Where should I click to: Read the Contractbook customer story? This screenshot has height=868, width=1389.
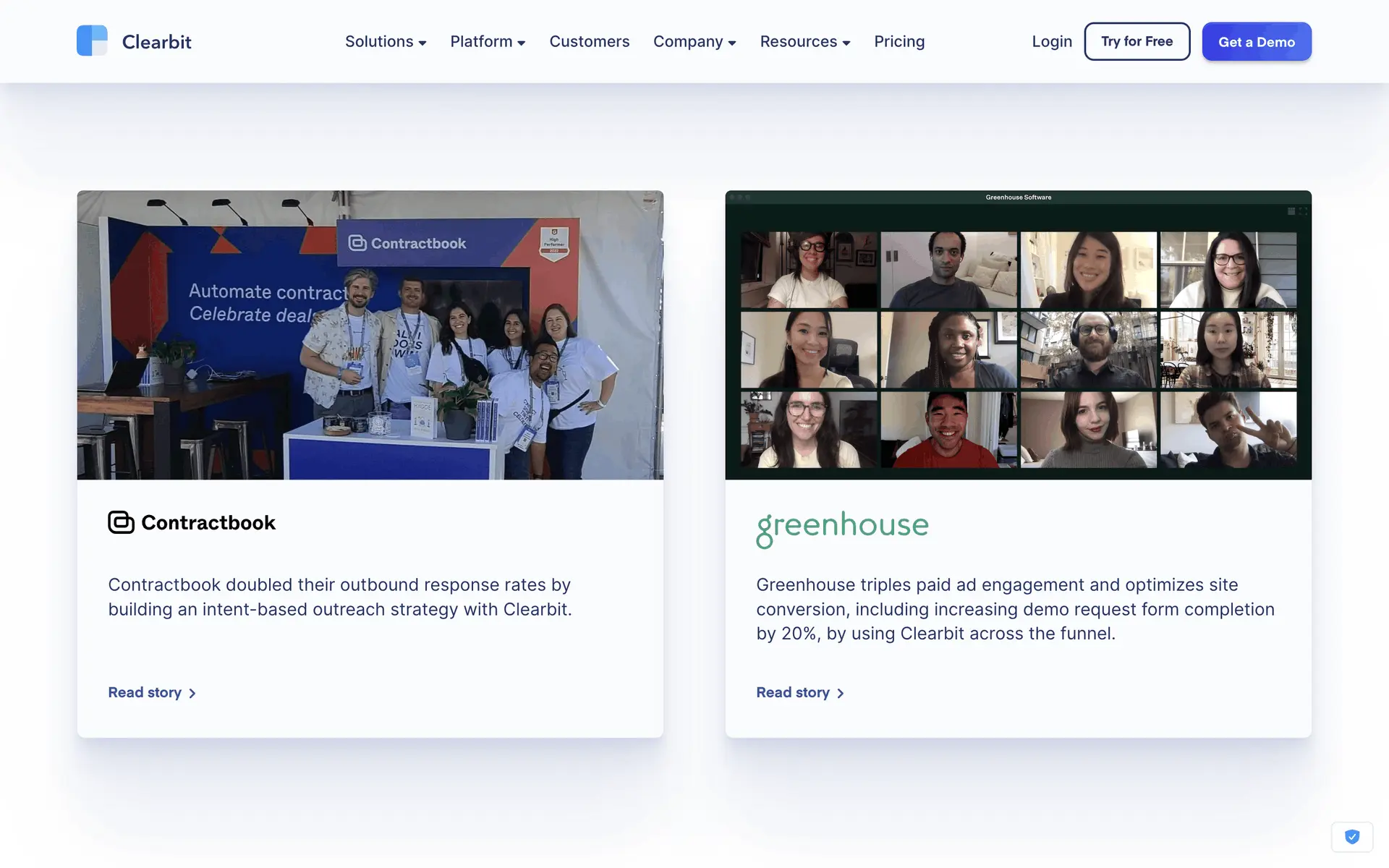145,693
